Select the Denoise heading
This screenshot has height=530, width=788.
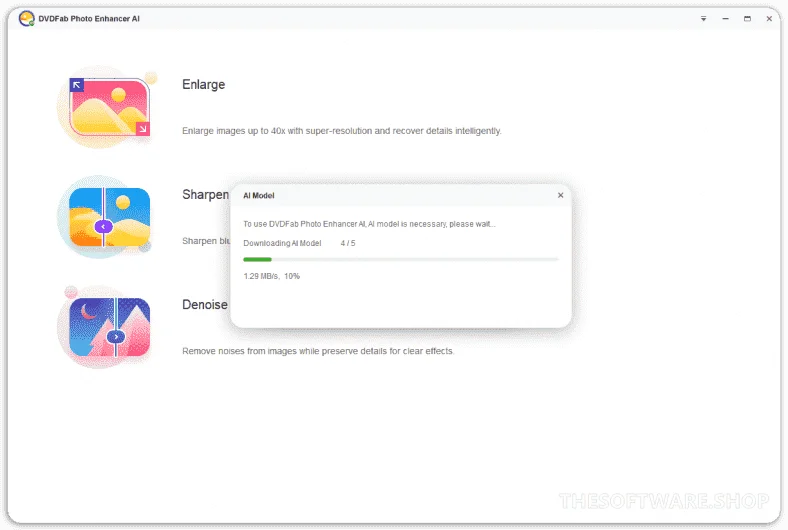tap(205, 304)
